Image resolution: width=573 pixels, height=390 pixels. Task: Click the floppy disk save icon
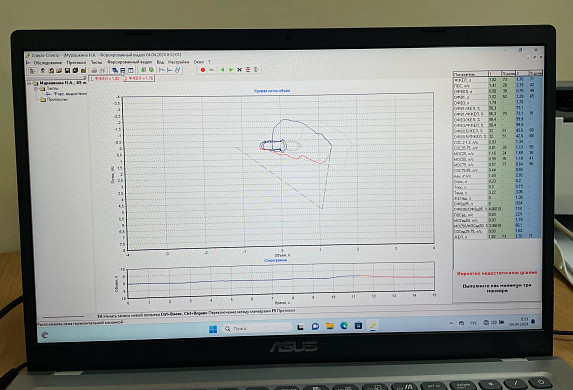pyautogui.click(x=67, y=71)
